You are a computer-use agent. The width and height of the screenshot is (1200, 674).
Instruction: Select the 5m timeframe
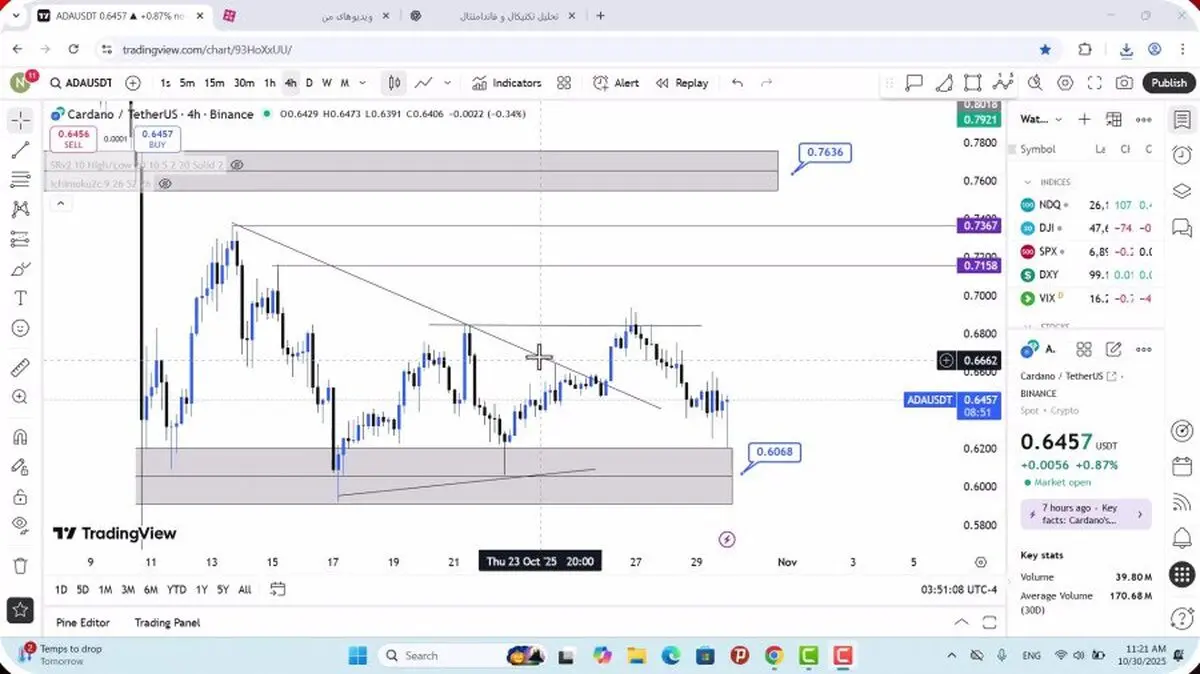click(x=187, y=83)
